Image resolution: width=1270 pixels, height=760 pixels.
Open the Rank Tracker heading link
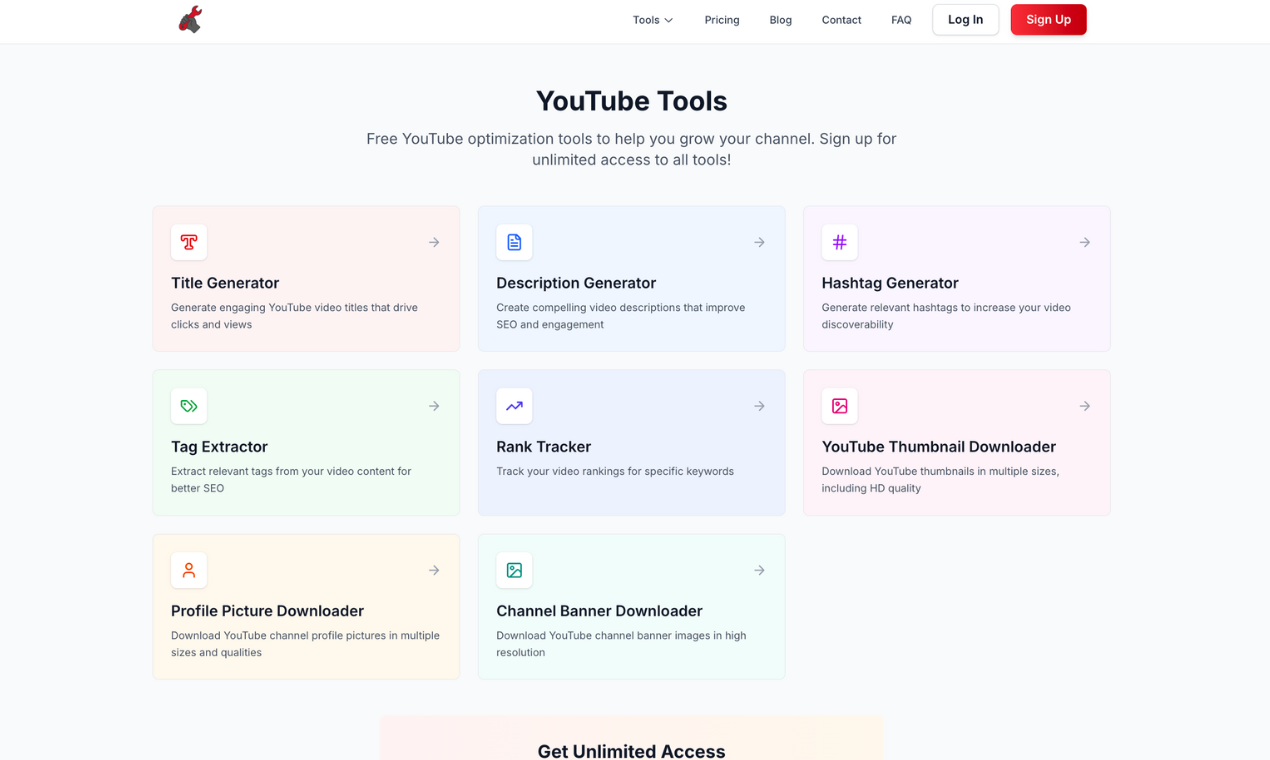coord(543,447)
